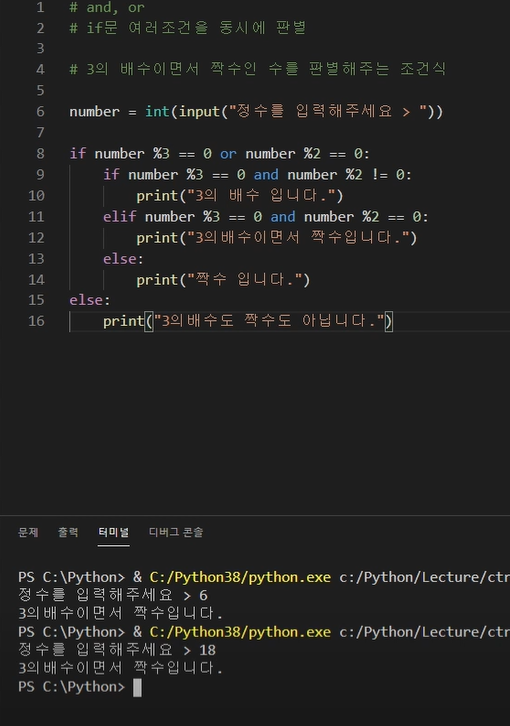Click the '# and, or' comment line
The height and width of the screenshot is (726, 510).
107,7
